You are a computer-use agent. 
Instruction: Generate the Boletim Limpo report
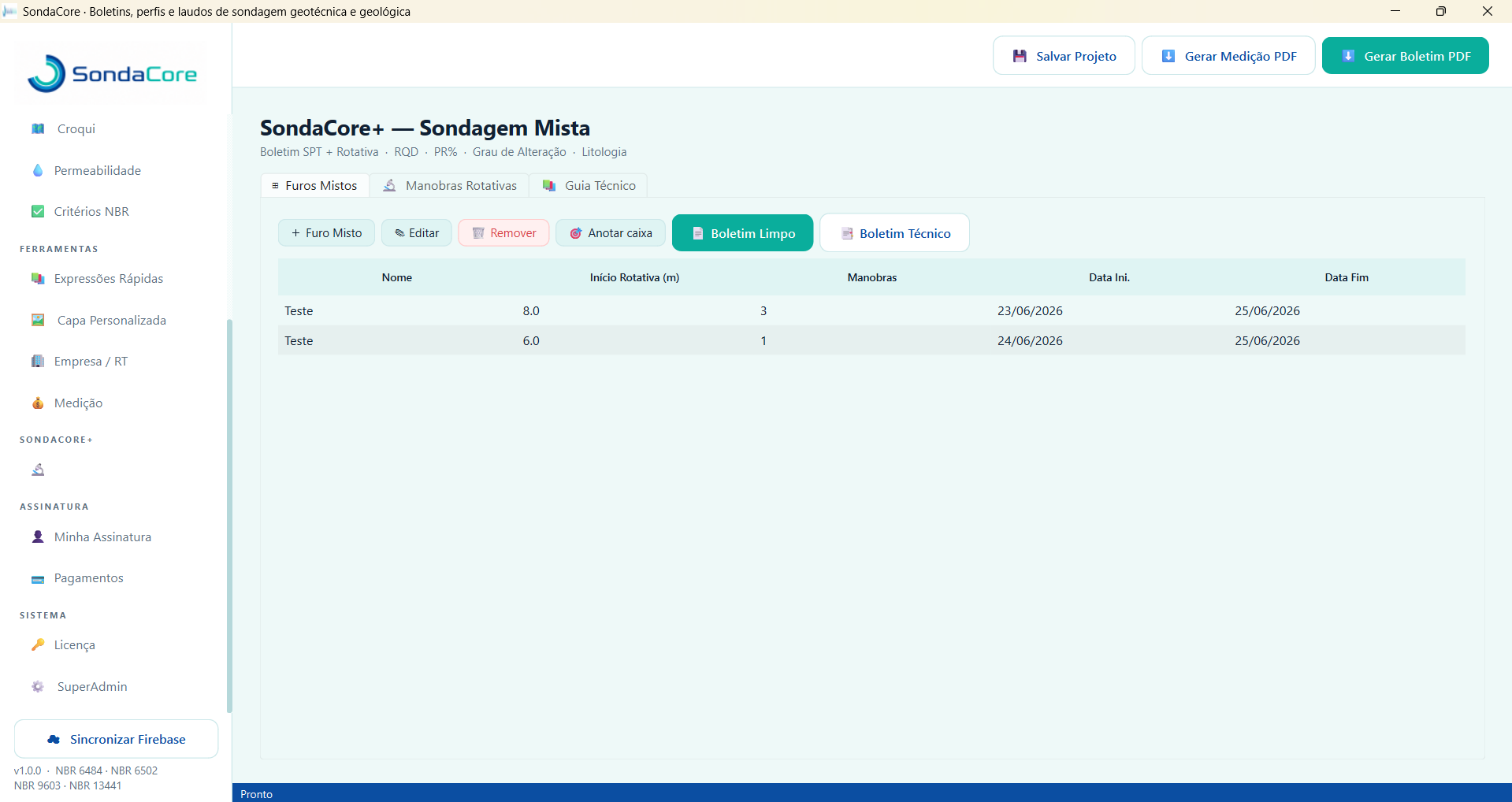click(x=742, y=233)
